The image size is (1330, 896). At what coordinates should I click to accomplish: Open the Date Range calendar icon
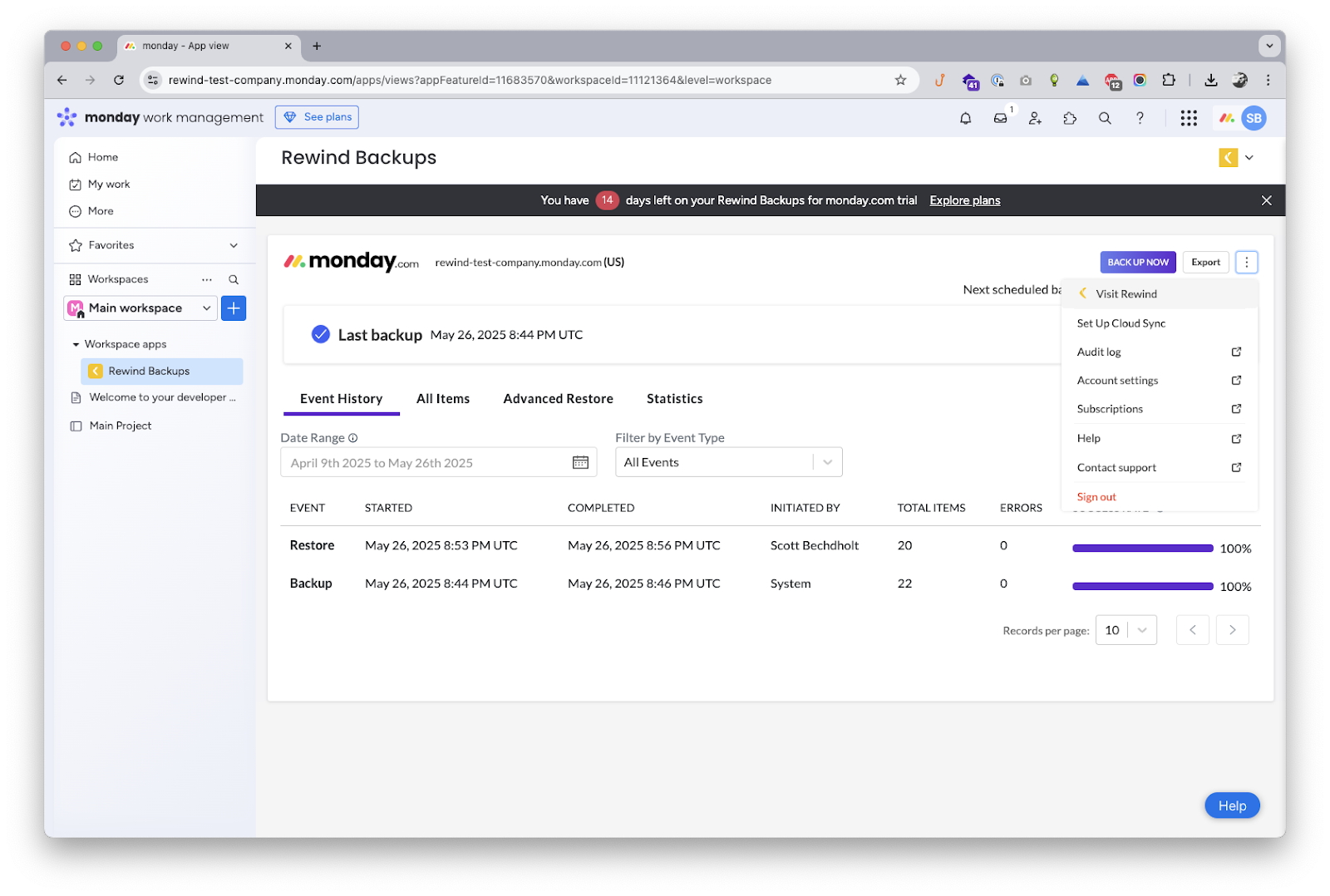tap(580, 463)
